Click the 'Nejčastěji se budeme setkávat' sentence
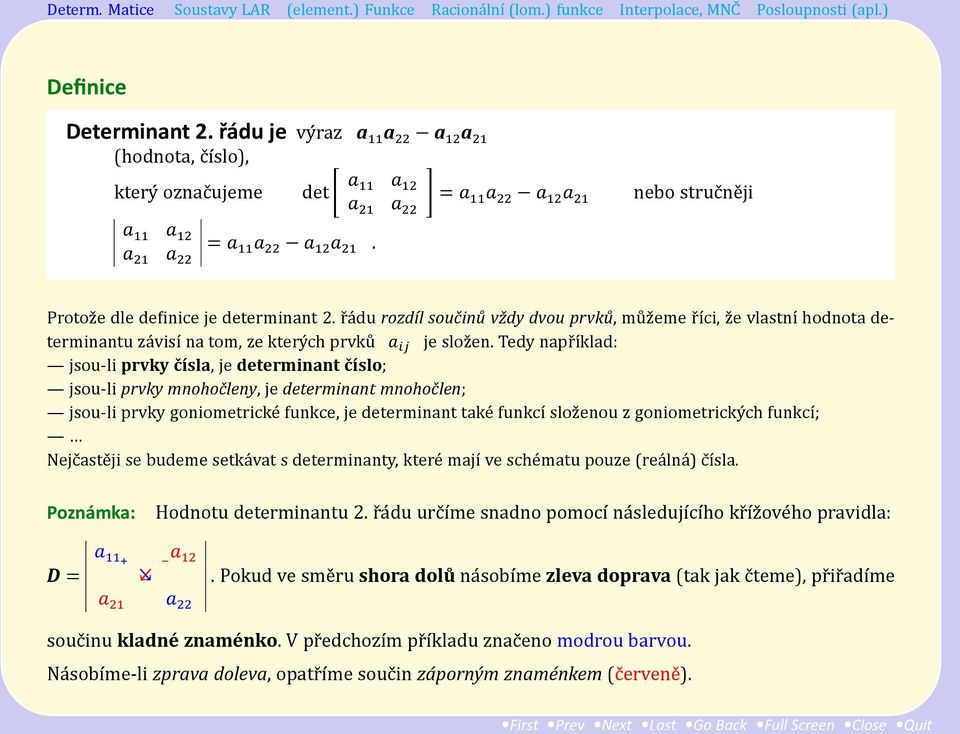 click(393, 460)
